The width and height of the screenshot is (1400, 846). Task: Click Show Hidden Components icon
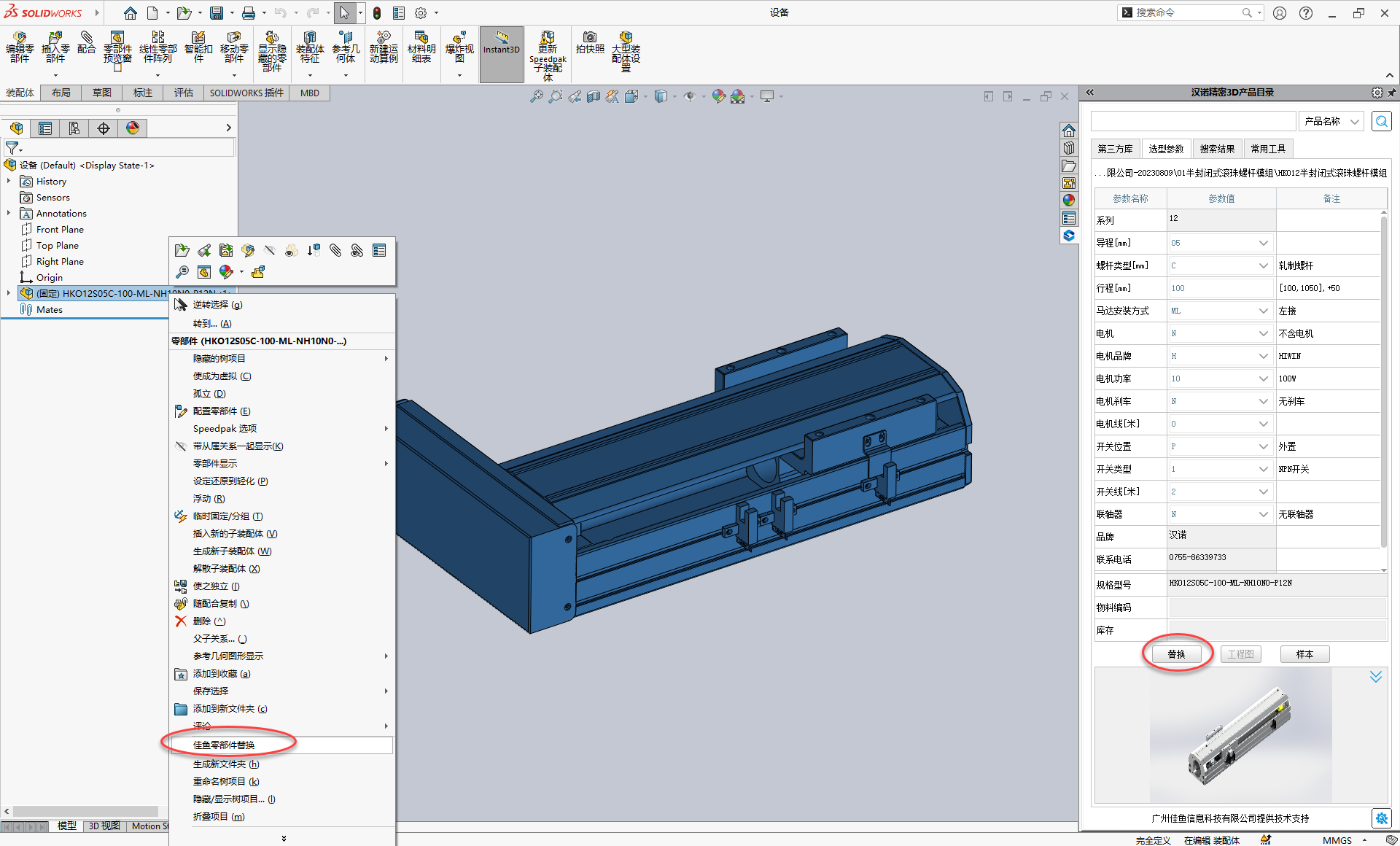point(272,52)
